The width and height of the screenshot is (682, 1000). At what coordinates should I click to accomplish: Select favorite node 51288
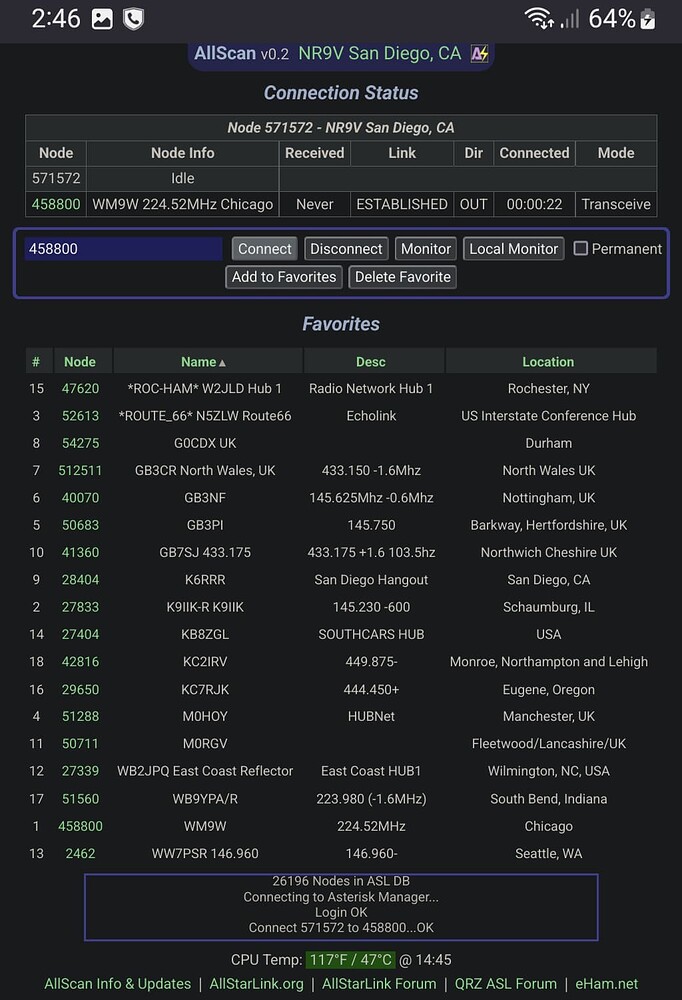pyautogui.click(x=80, y=716)
